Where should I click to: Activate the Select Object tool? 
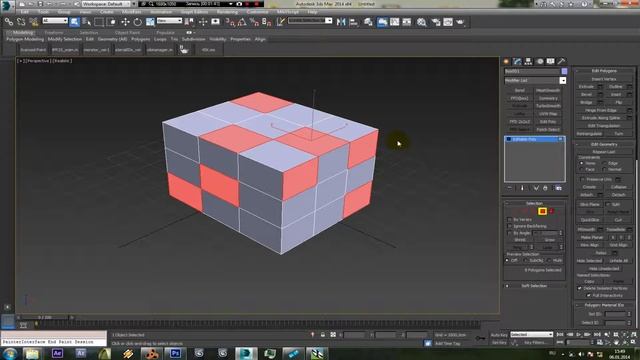[74, 22]
